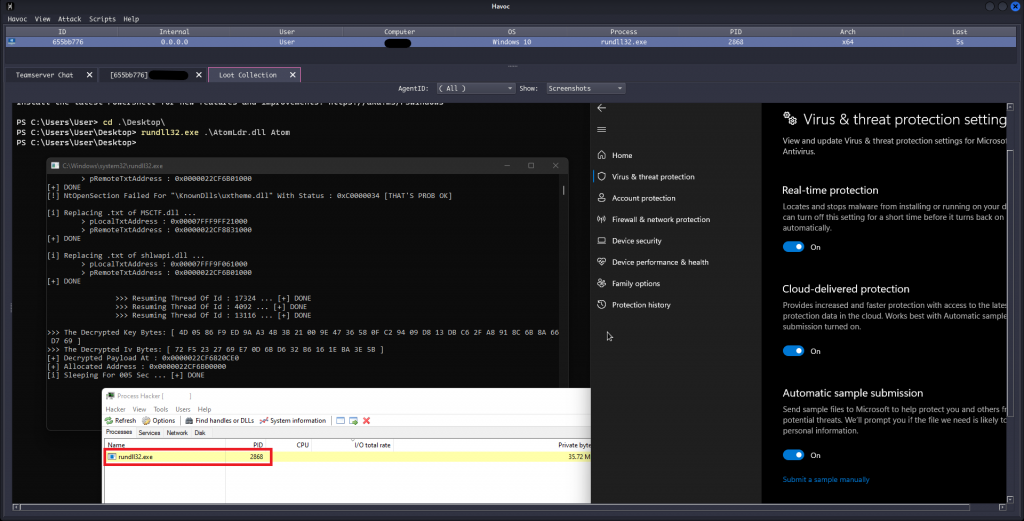This screenshot has height=521, width=1024.
Task: Select the Processes tab in Process Hacker
Action: tap(119, 432)
